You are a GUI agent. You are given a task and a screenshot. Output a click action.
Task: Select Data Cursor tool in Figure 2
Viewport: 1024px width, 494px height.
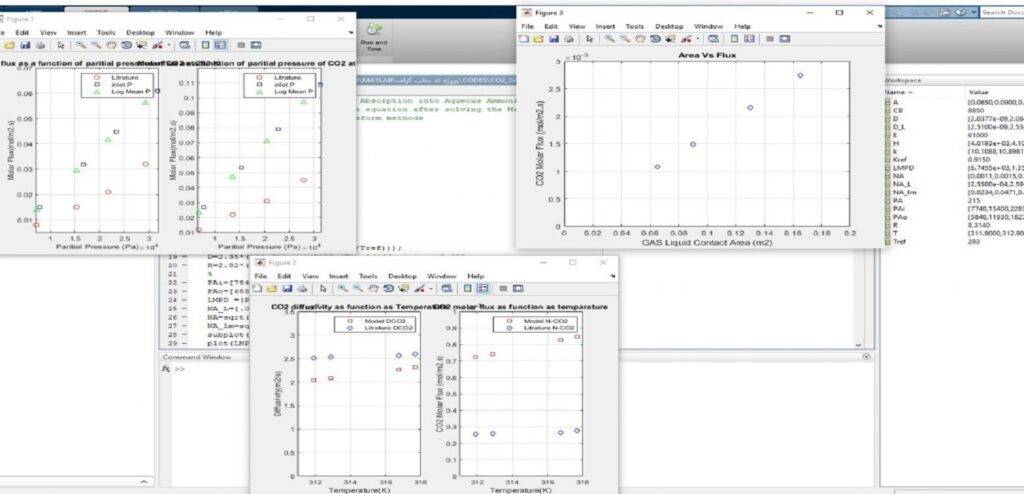(404, 288)
